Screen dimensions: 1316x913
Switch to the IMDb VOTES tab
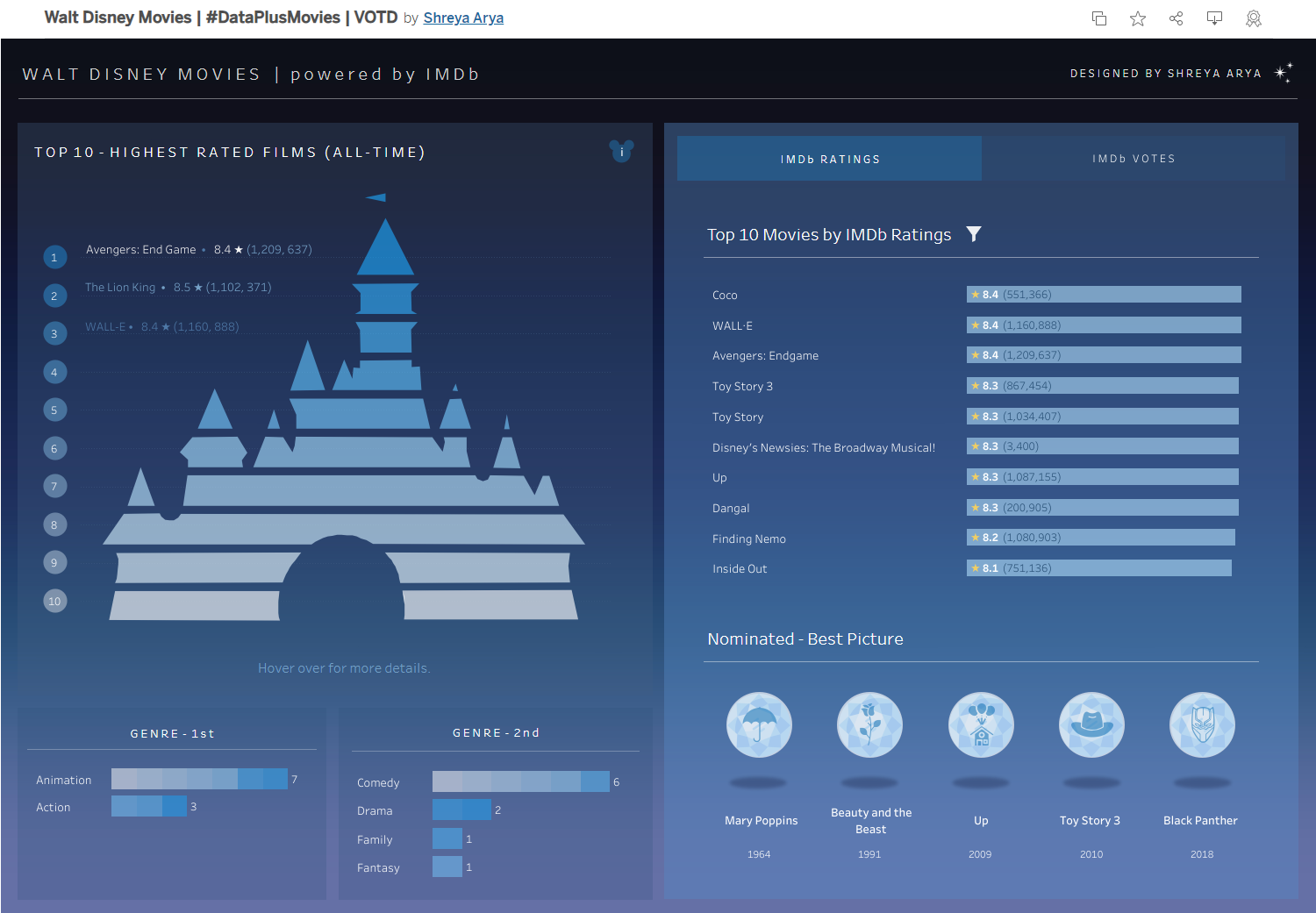[x=1134, y=159]
